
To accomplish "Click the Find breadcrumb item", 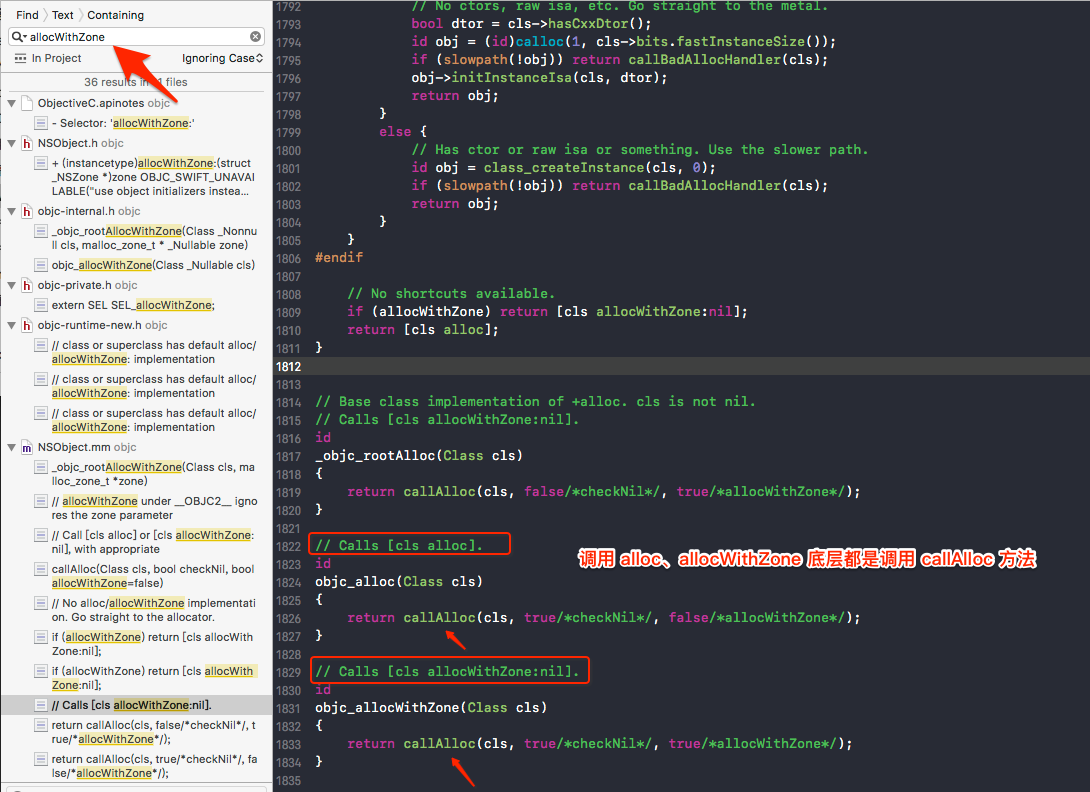I will [x=27, y=15].
